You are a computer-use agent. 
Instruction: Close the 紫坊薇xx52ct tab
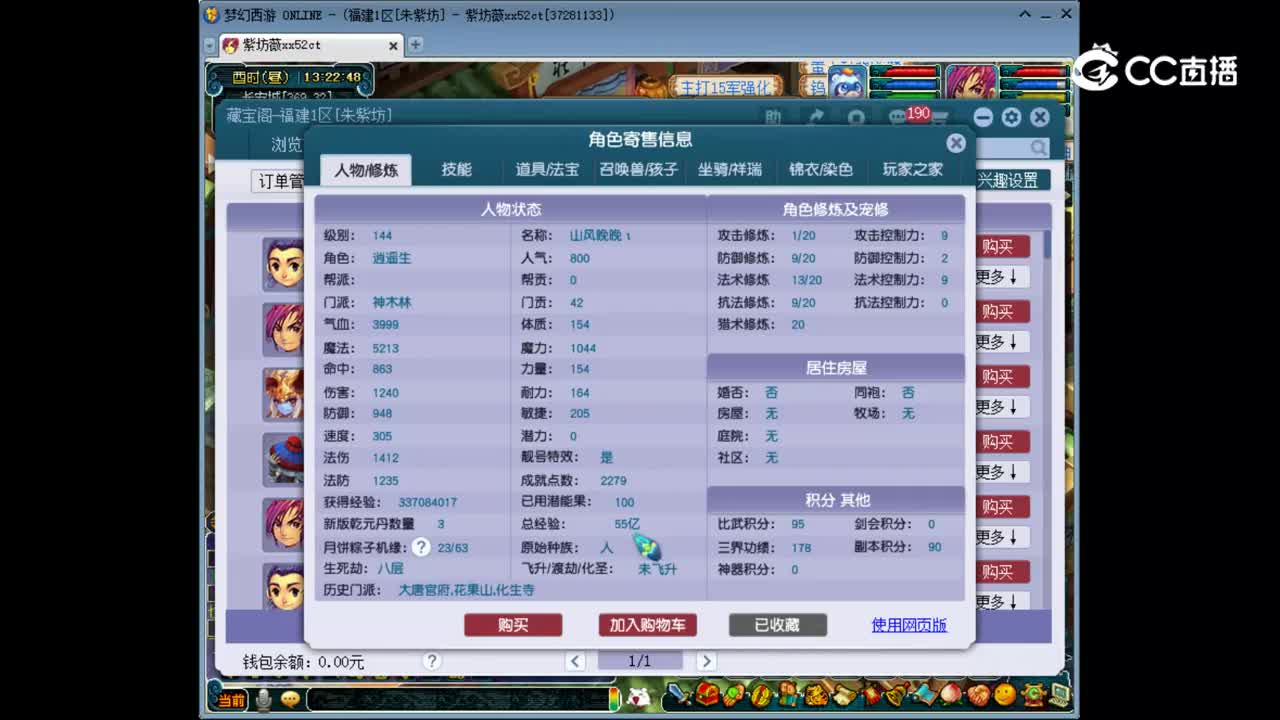[x=393, y=46]
